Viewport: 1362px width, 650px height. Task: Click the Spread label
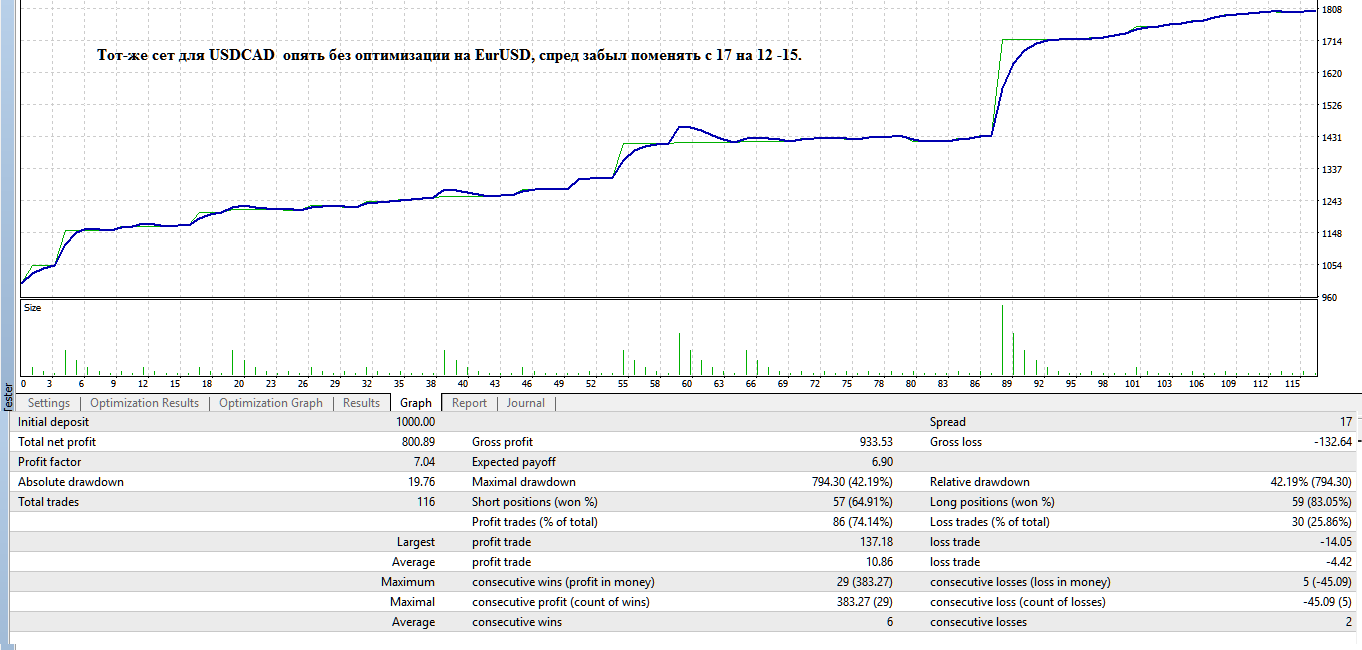coord(948,422)
